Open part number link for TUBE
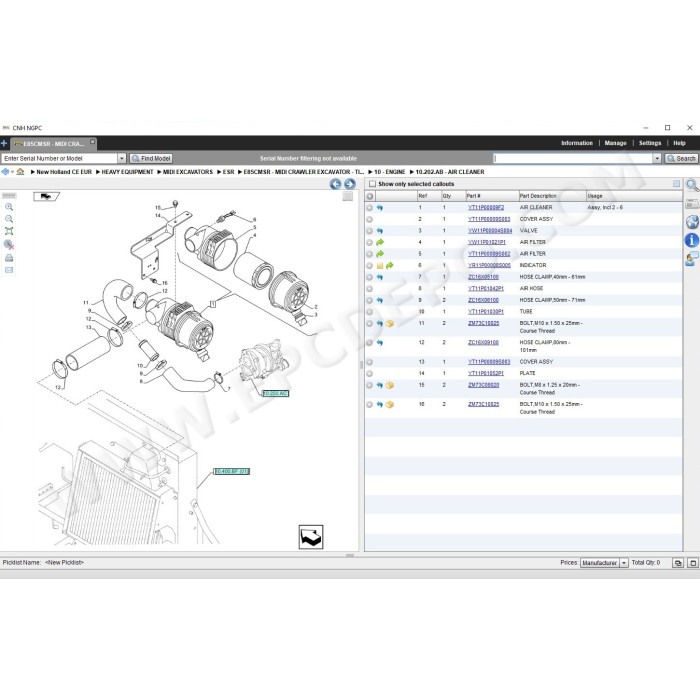This screenshot has height=700, width=700. click(486, 312)
